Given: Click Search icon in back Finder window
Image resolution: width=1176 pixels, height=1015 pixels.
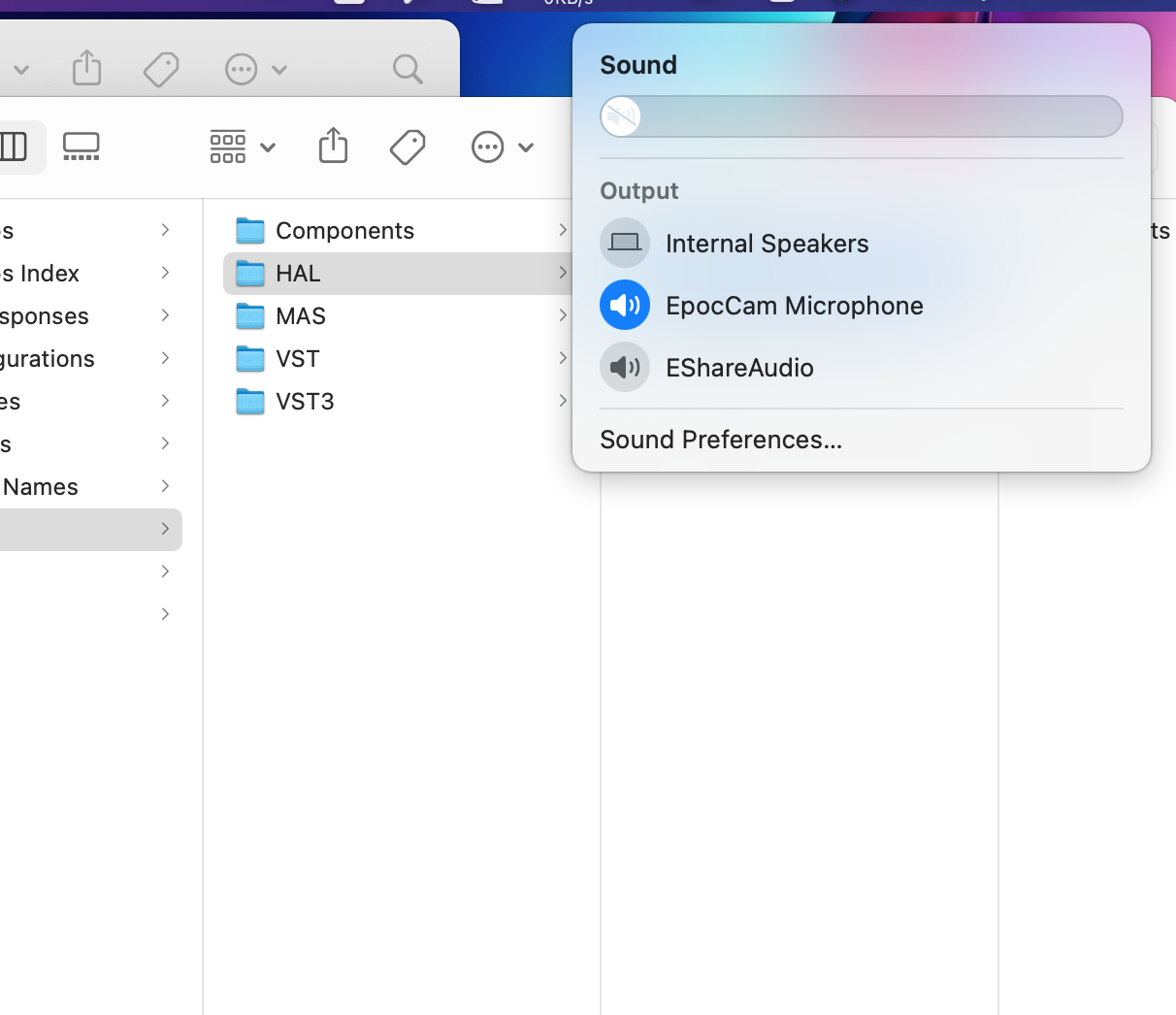Looking at the screenshot, I should (x=408, y=69).
